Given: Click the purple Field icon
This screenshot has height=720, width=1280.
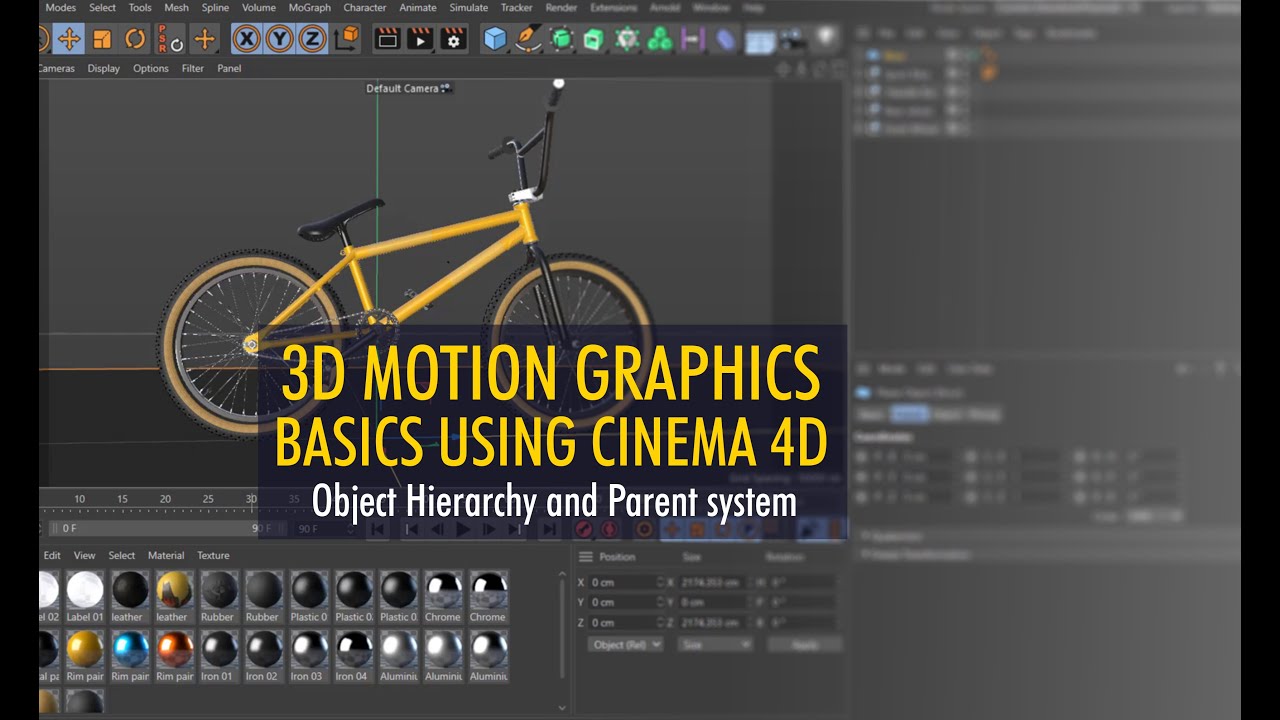Looking at the screenshot, I should click(692, 39).
